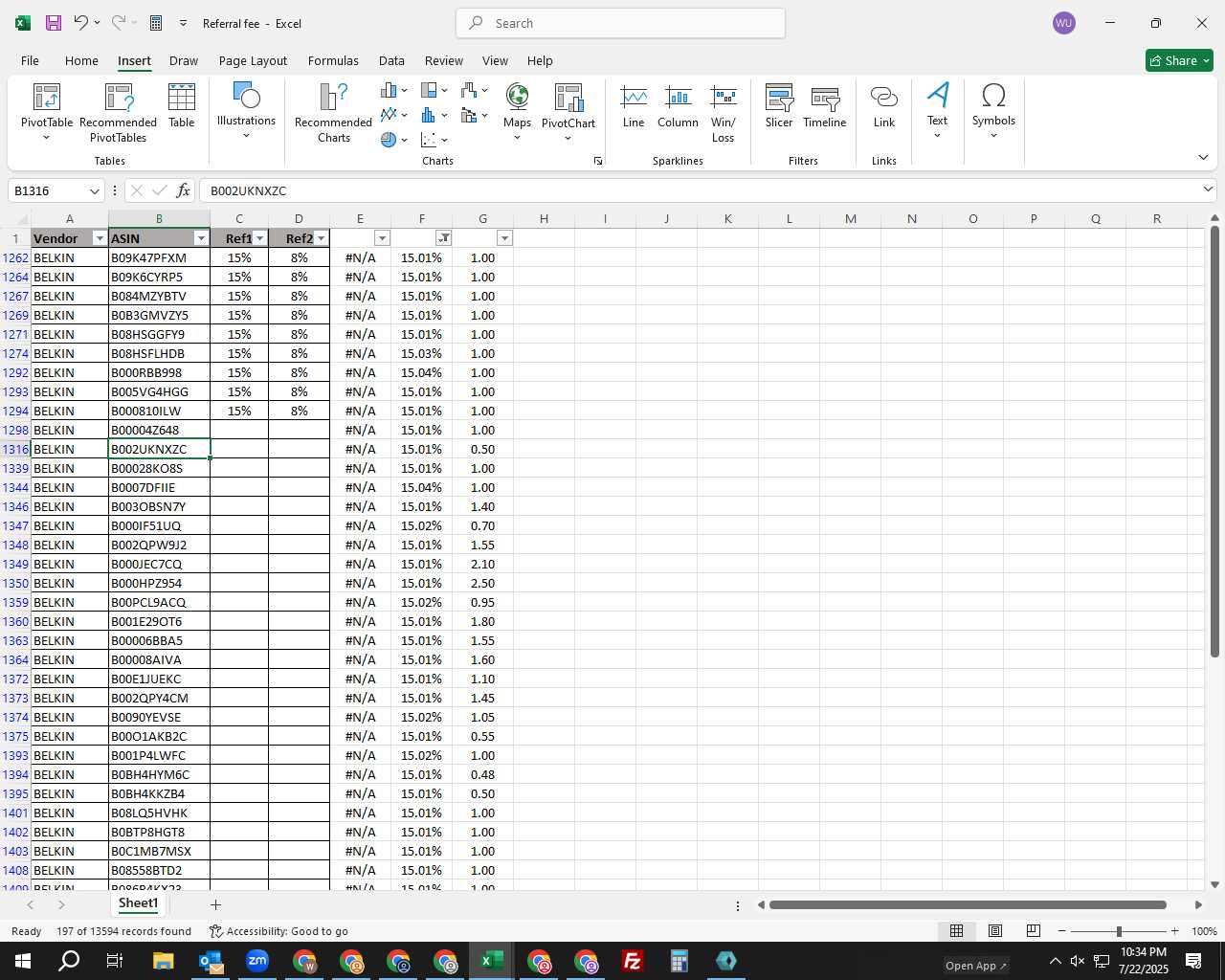Insert a Table
This screenshot has width=1225, height=980.
(182, 105)
